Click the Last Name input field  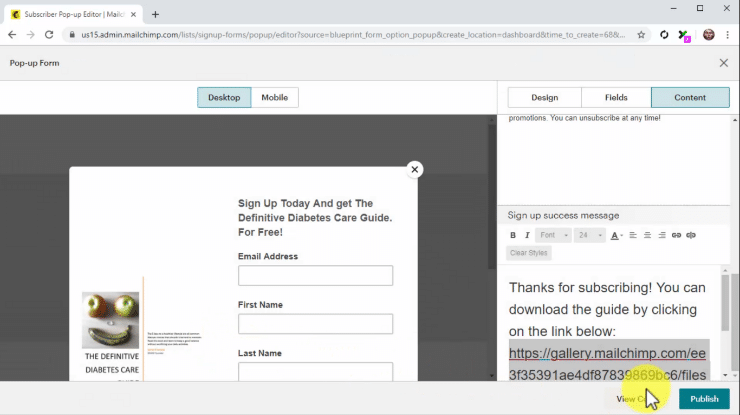315,372
